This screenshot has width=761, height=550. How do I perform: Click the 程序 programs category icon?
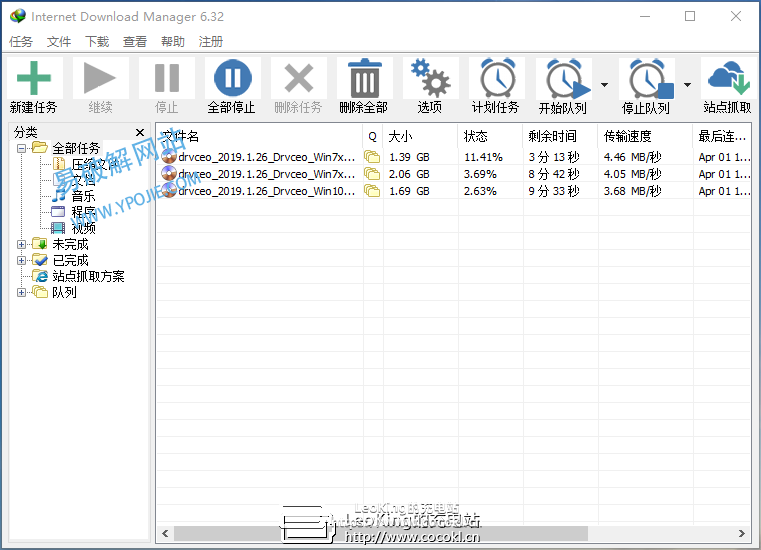(58, 212)
